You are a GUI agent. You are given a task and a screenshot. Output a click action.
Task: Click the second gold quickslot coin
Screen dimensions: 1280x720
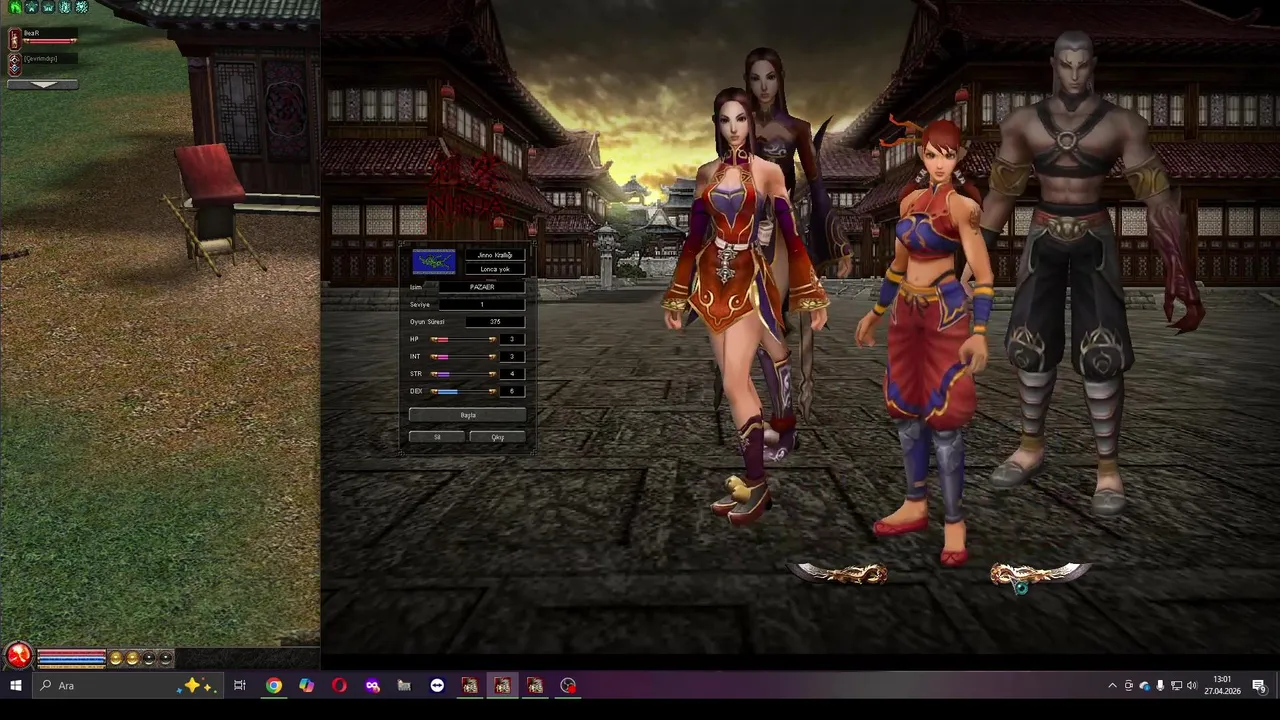pos(132,658)
